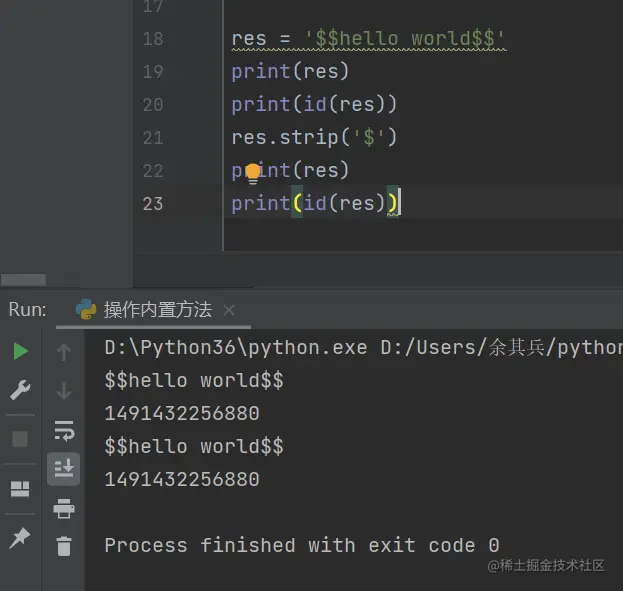Click the Stop process square icon
The width and height of the screenshot is (623, 591).
pyautogui.click(x=20, y=439)
